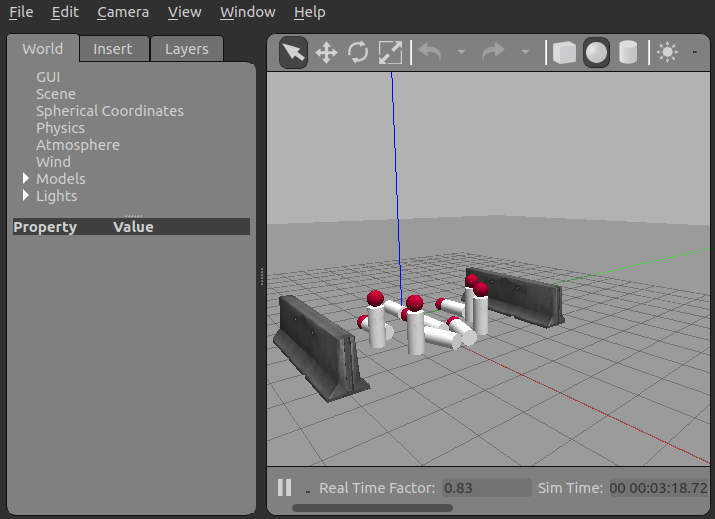
Task: Click the undo arrow icon
Action: click(430, 52)
